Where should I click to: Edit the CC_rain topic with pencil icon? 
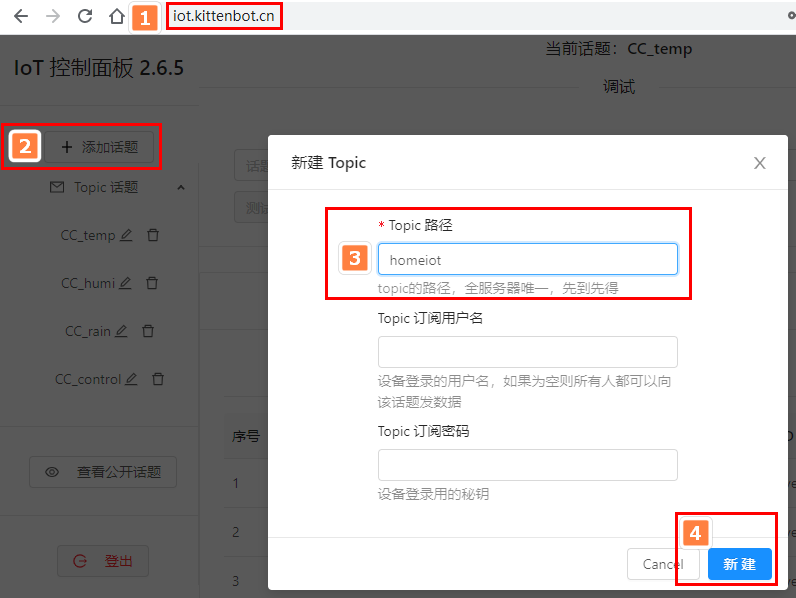click(121, 331)
